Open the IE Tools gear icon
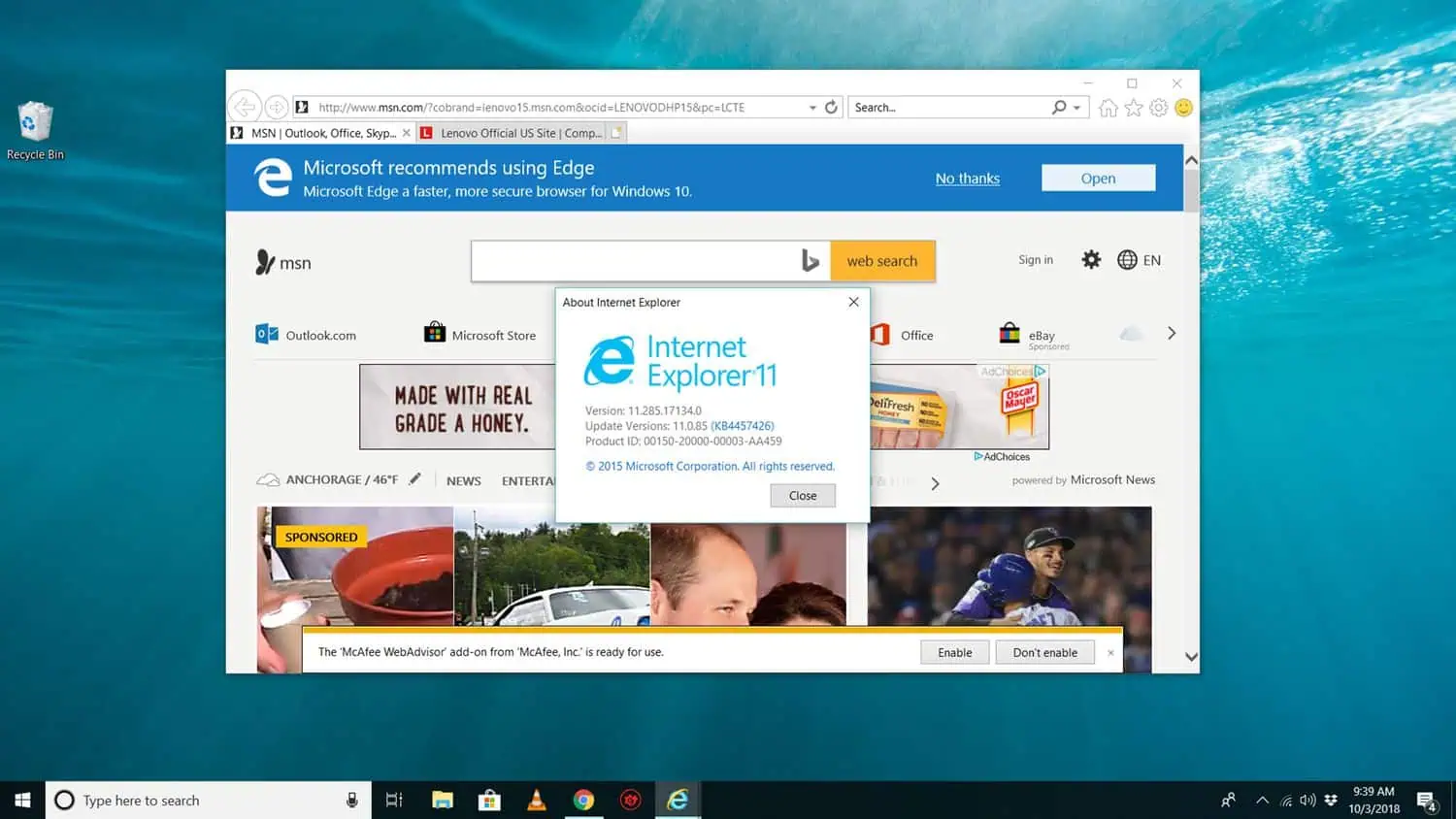The width and height of the screenshot is (1456, 819). [1158, 108]
